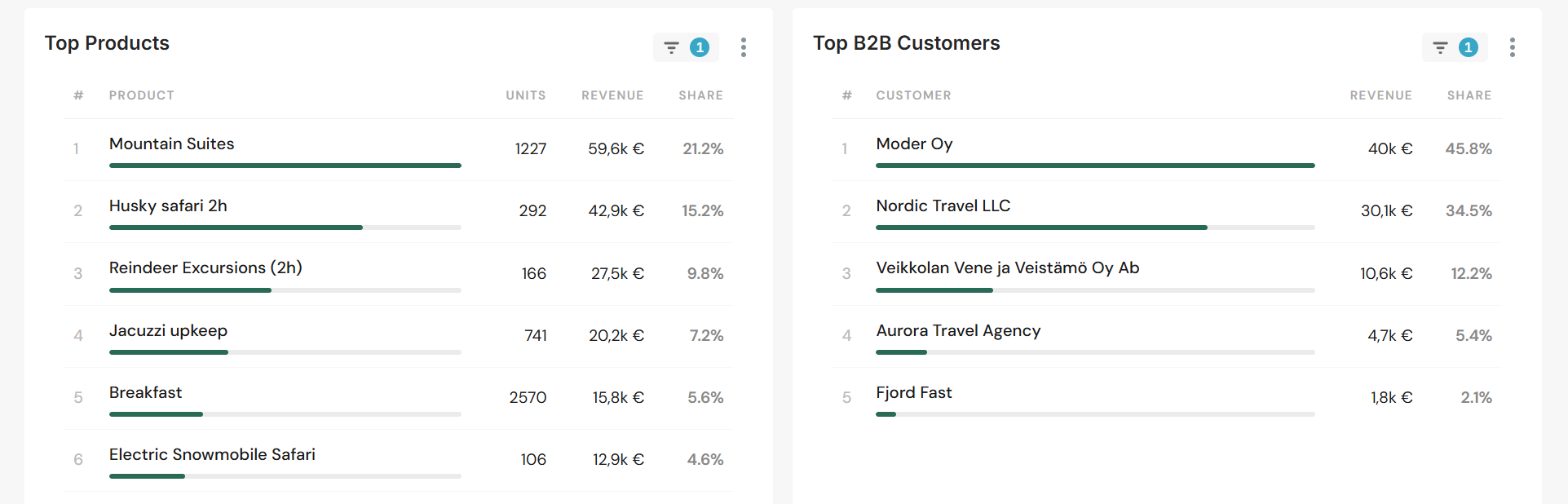Open the Moder Oy customer

914,144
